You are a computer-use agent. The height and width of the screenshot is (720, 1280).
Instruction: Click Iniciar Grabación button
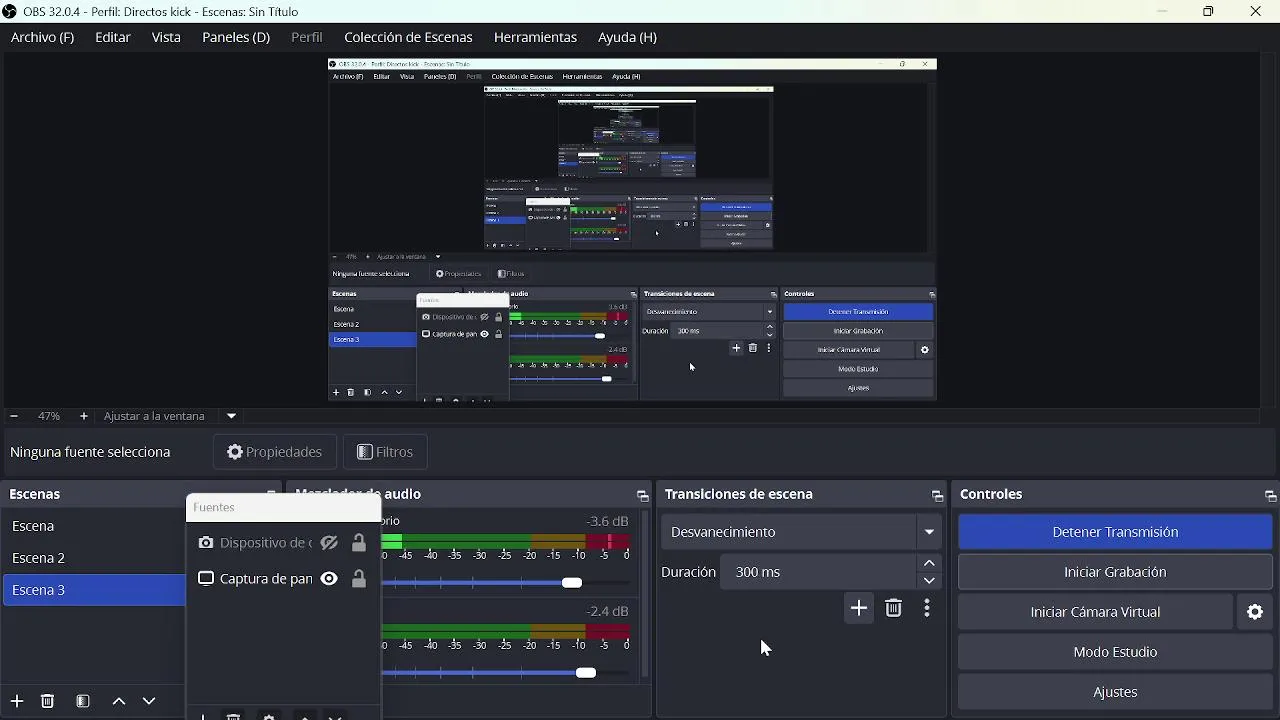(1115, 572)
